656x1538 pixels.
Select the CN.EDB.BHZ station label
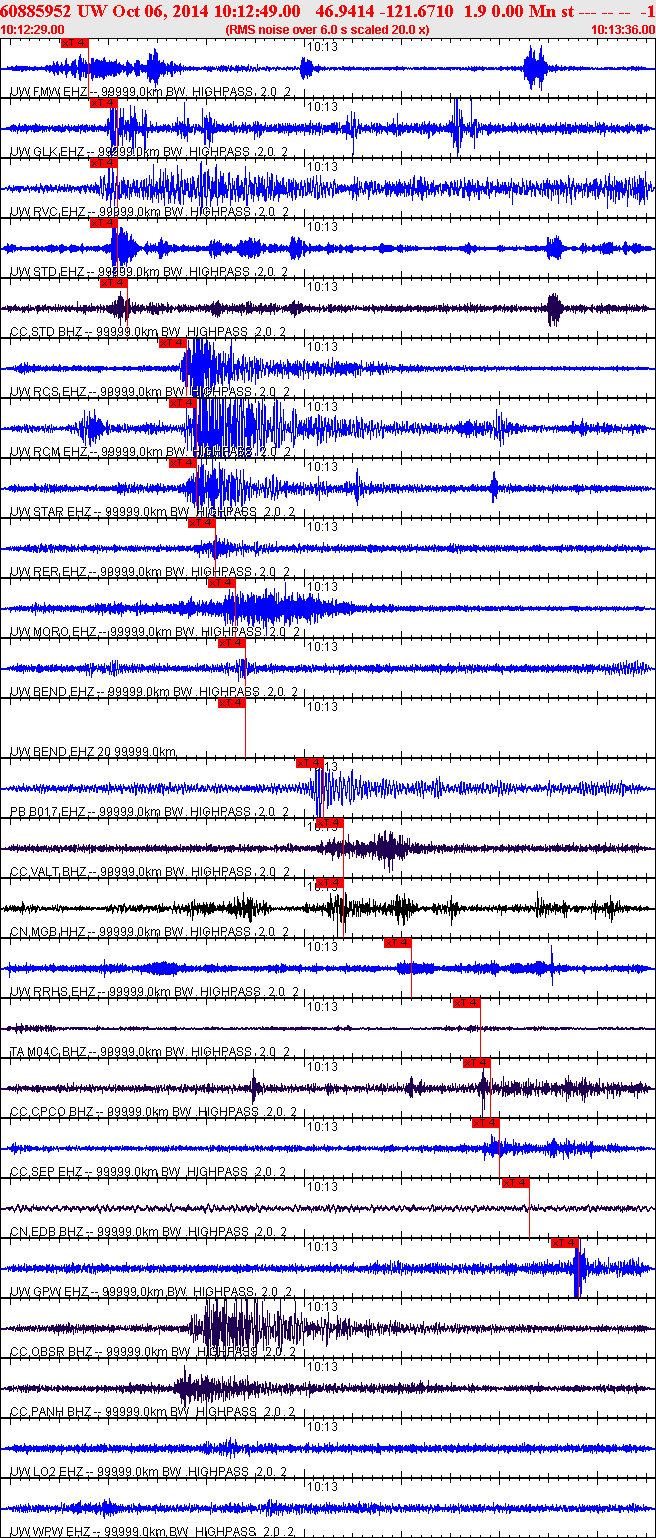pyautogui.click(x=150, y=1232)
